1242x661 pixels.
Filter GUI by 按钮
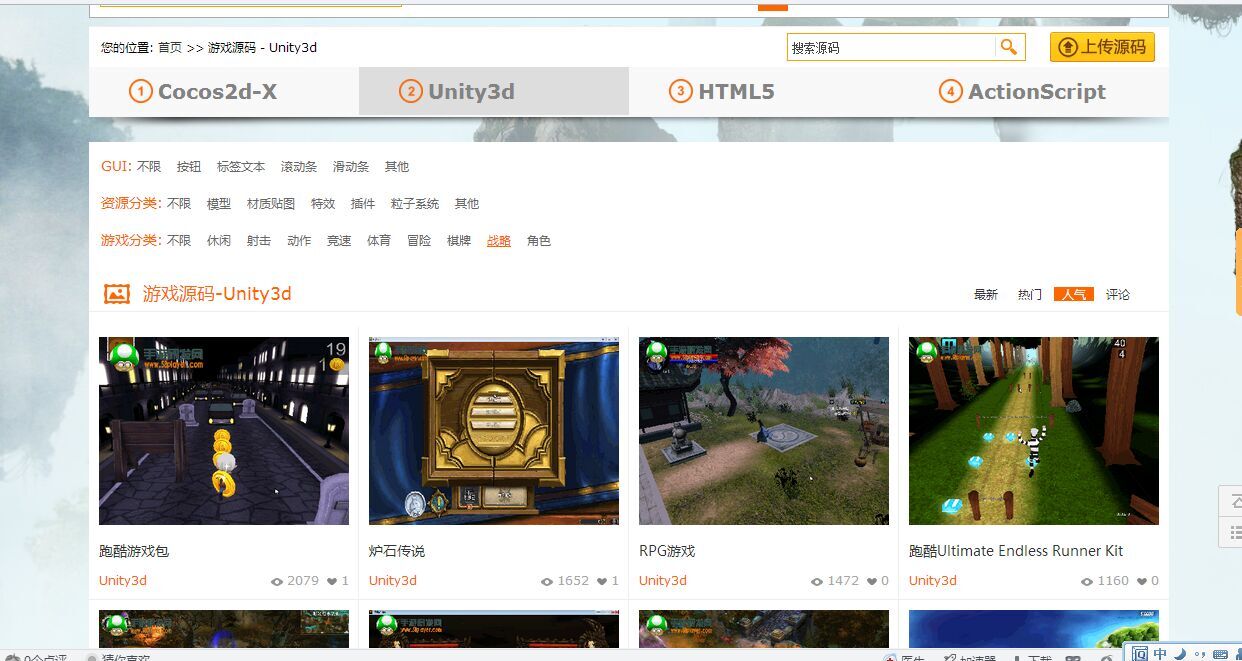pyautogui.click(x=189, y=167)
